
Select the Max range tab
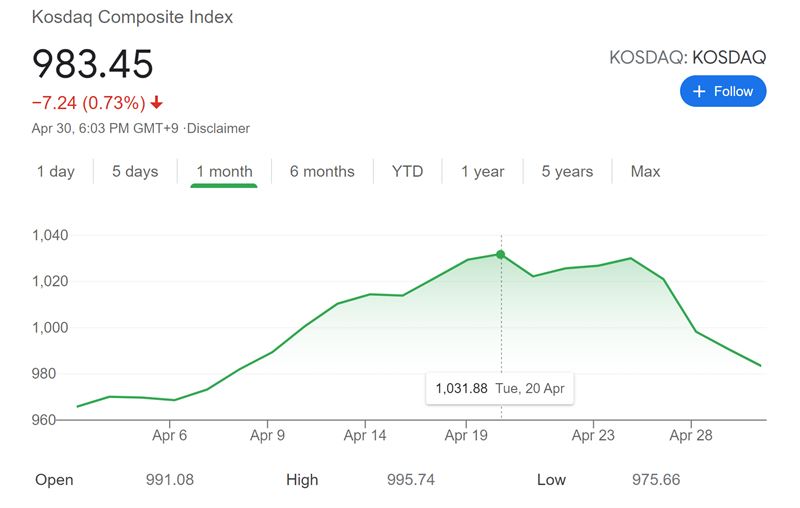(x=645, y=172)
